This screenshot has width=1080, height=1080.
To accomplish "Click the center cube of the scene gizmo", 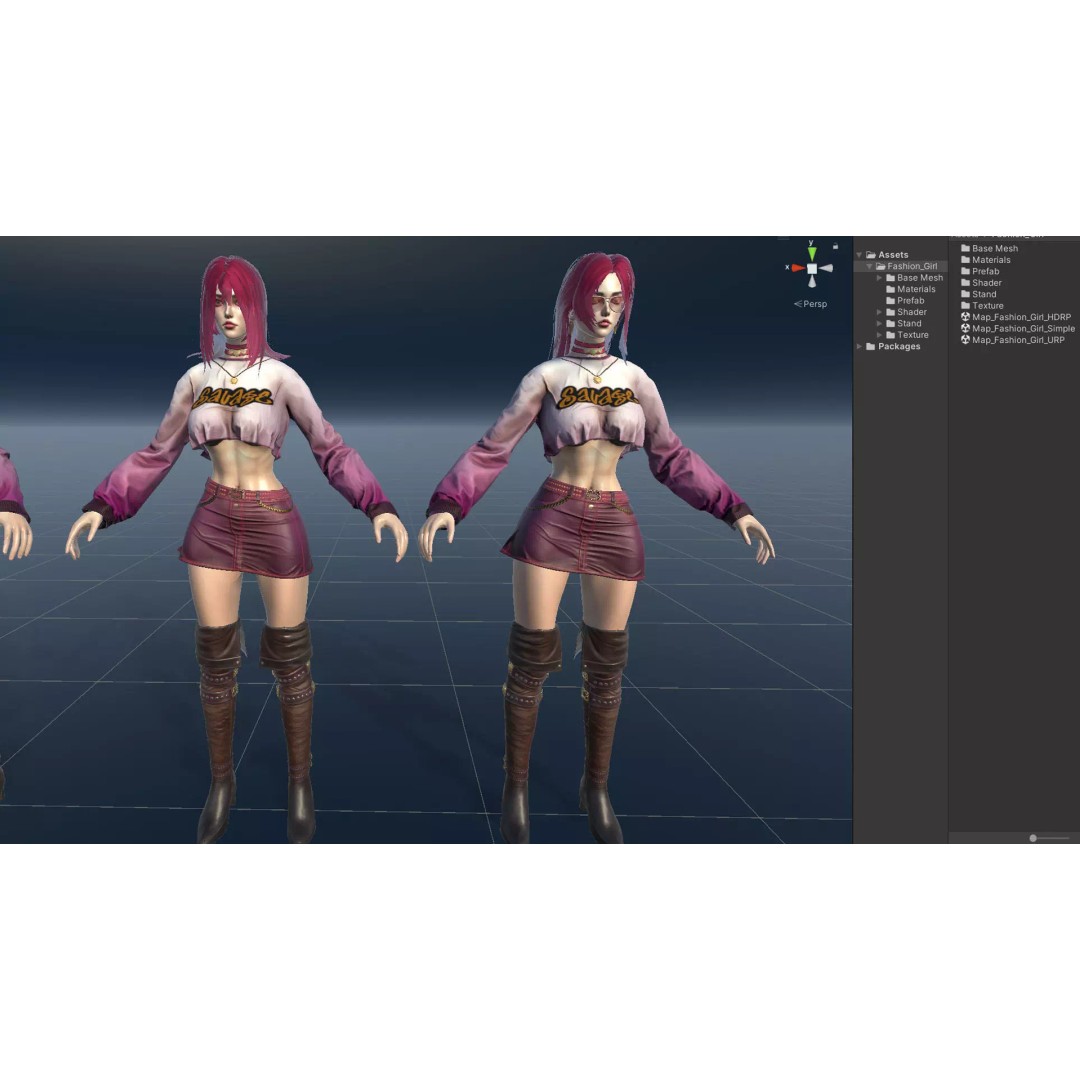I will click(812, 269).
